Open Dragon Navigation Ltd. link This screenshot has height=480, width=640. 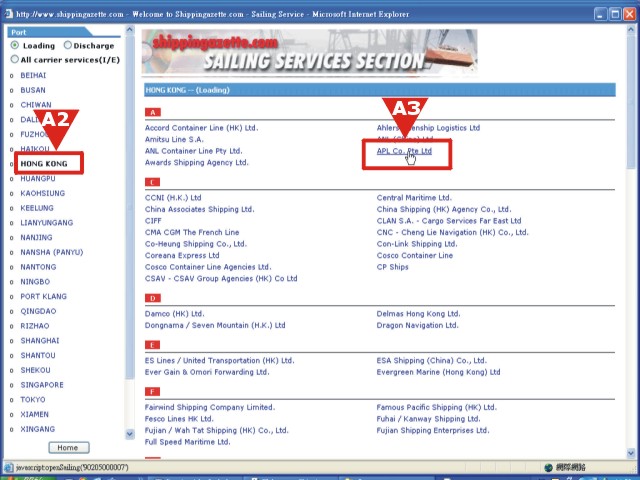(418, 325)
